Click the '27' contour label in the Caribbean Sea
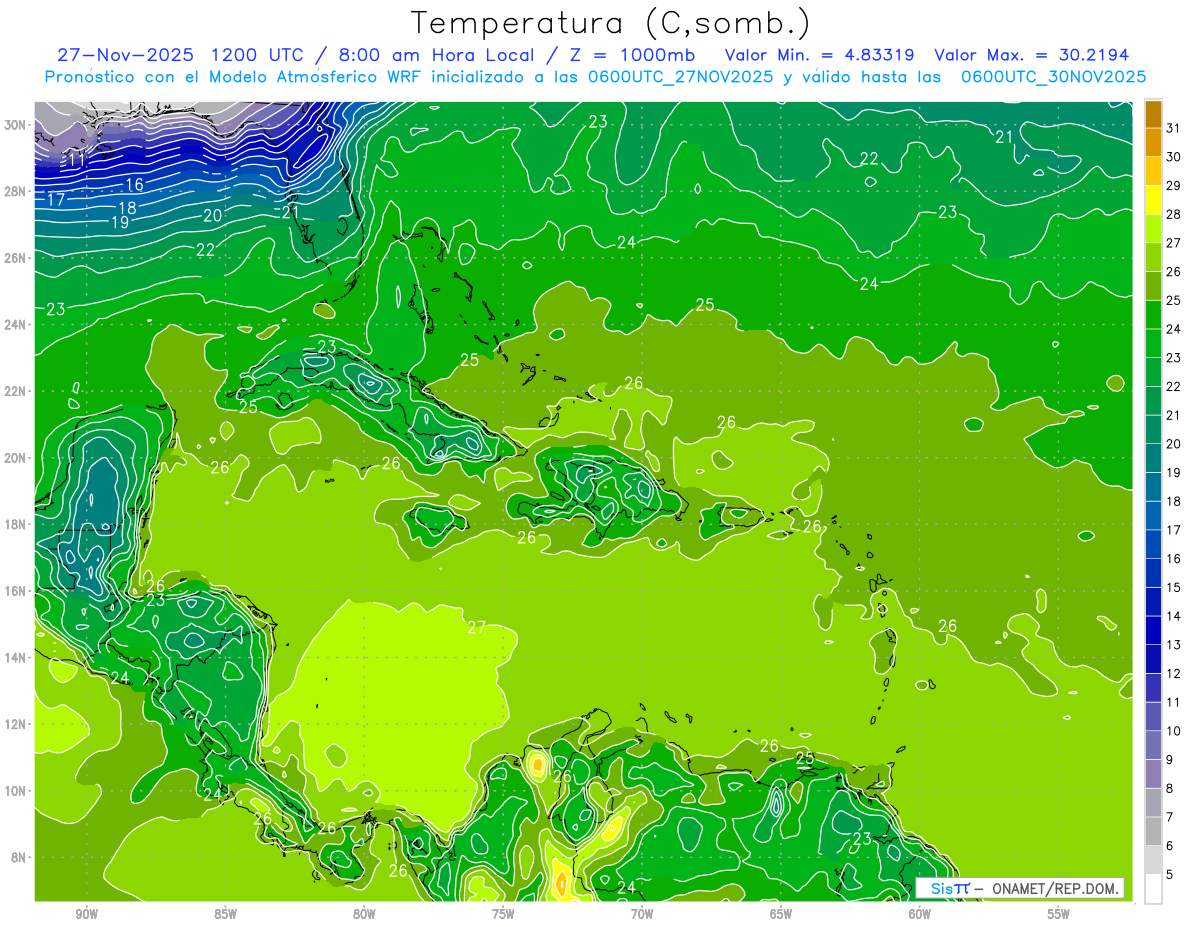 (477, 628)
